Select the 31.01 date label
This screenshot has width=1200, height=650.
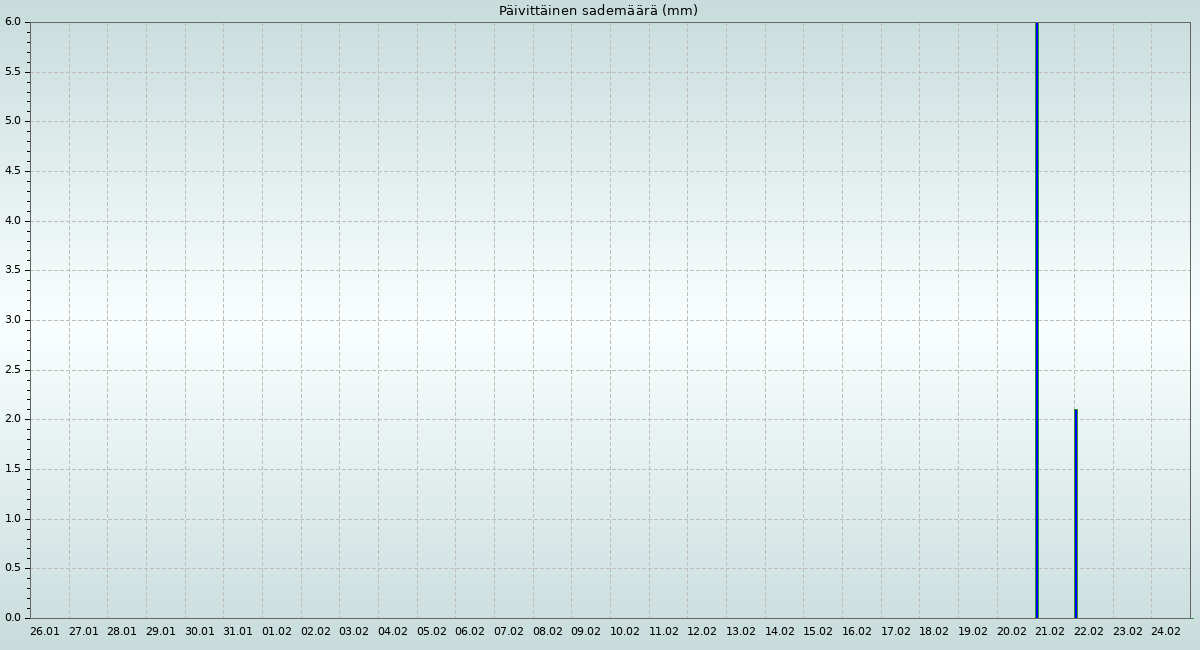[238, 631]
